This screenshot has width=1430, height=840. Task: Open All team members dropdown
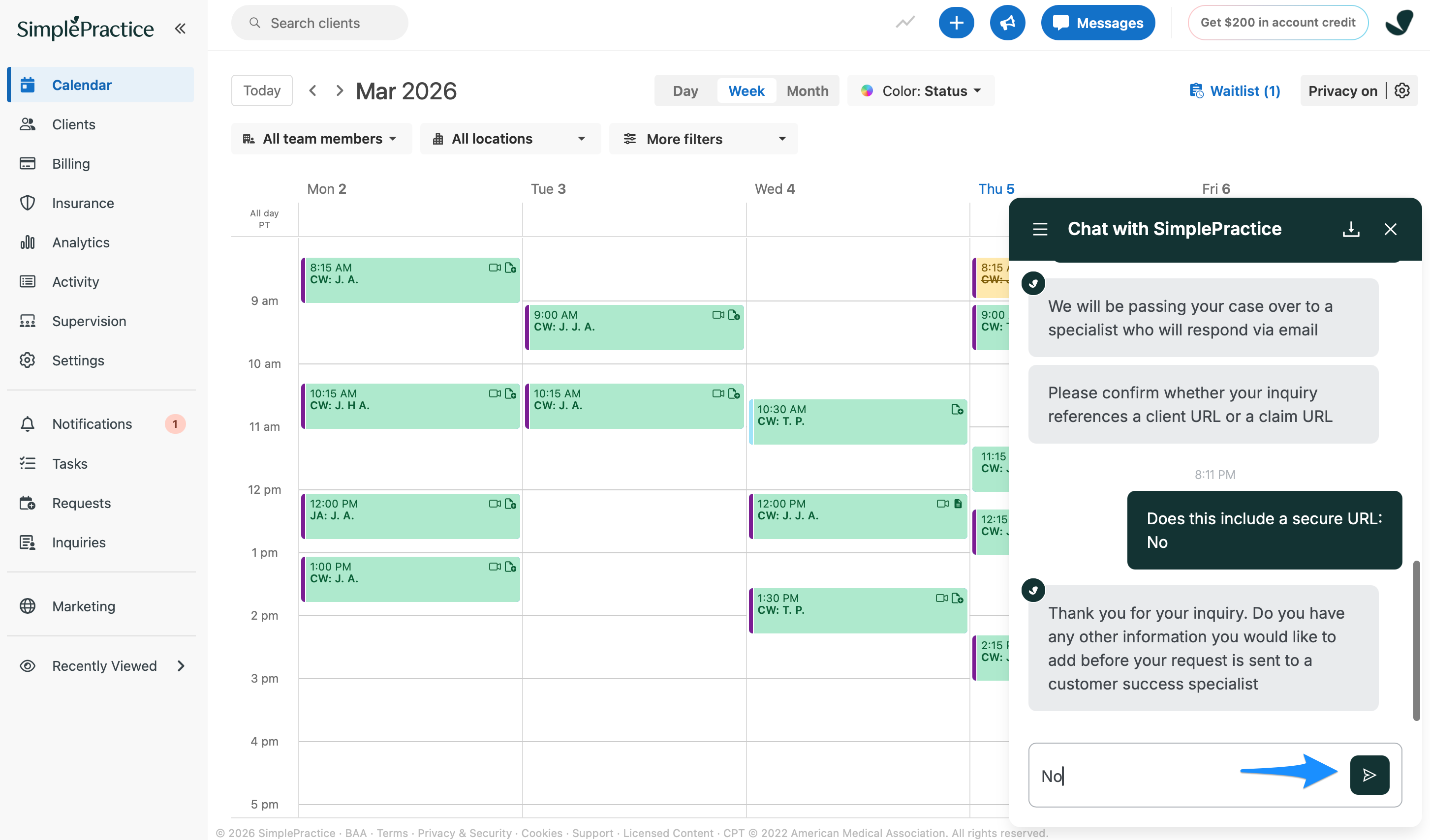(321, 139)
